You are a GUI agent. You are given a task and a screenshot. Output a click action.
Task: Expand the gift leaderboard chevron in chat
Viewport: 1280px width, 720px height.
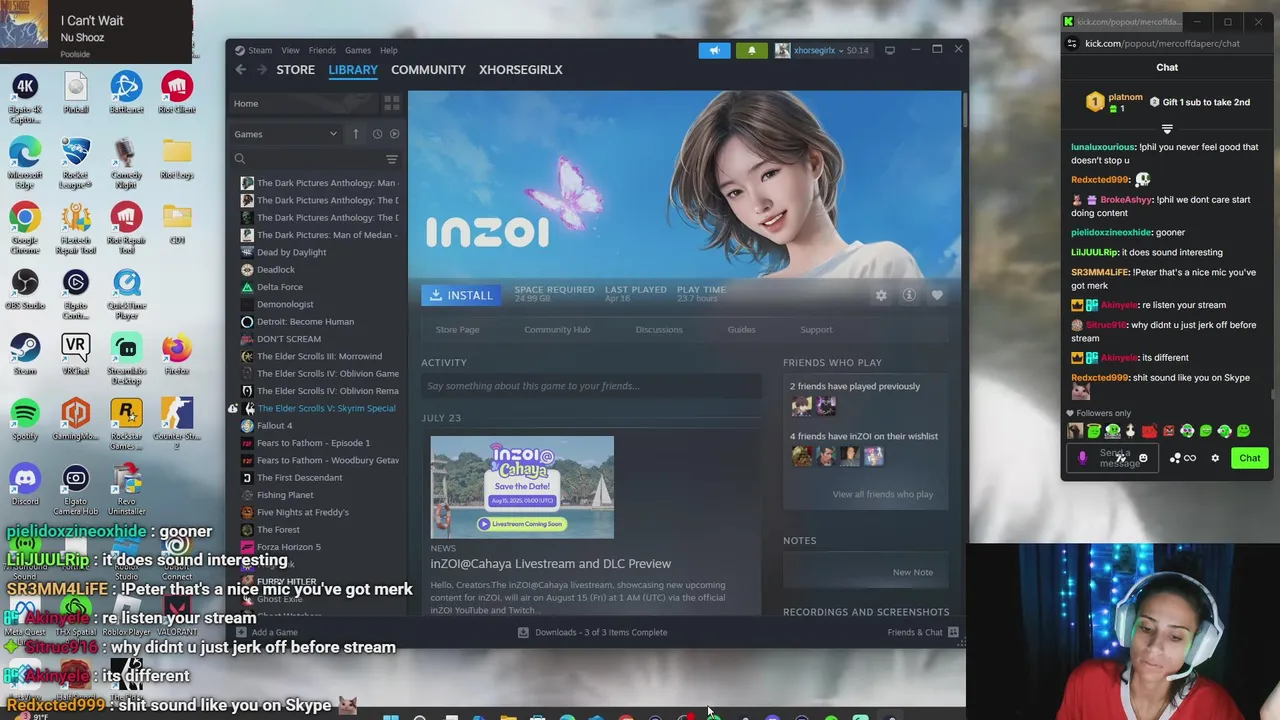(1167, 129)
